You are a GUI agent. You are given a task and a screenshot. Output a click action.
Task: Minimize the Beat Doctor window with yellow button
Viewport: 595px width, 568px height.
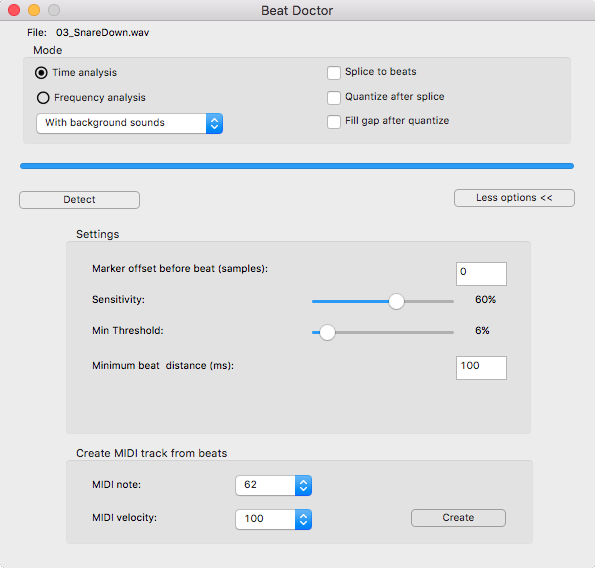point(34,10)
